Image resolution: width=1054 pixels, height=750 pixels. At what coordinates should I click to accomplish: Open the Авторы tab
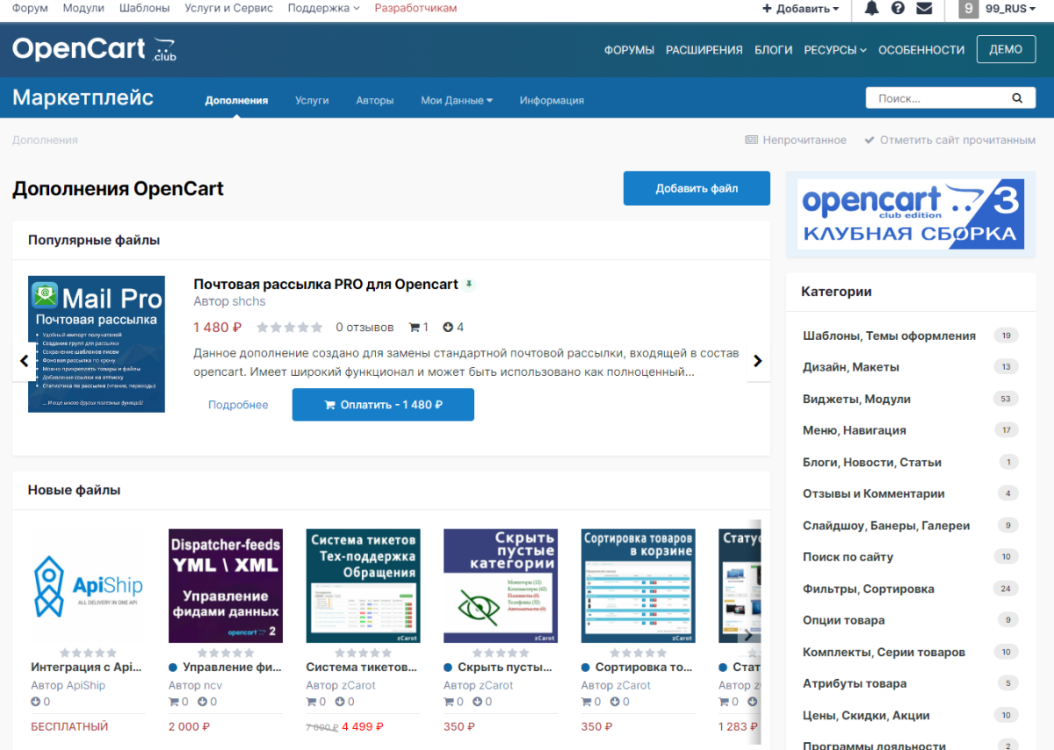point(374,100)
